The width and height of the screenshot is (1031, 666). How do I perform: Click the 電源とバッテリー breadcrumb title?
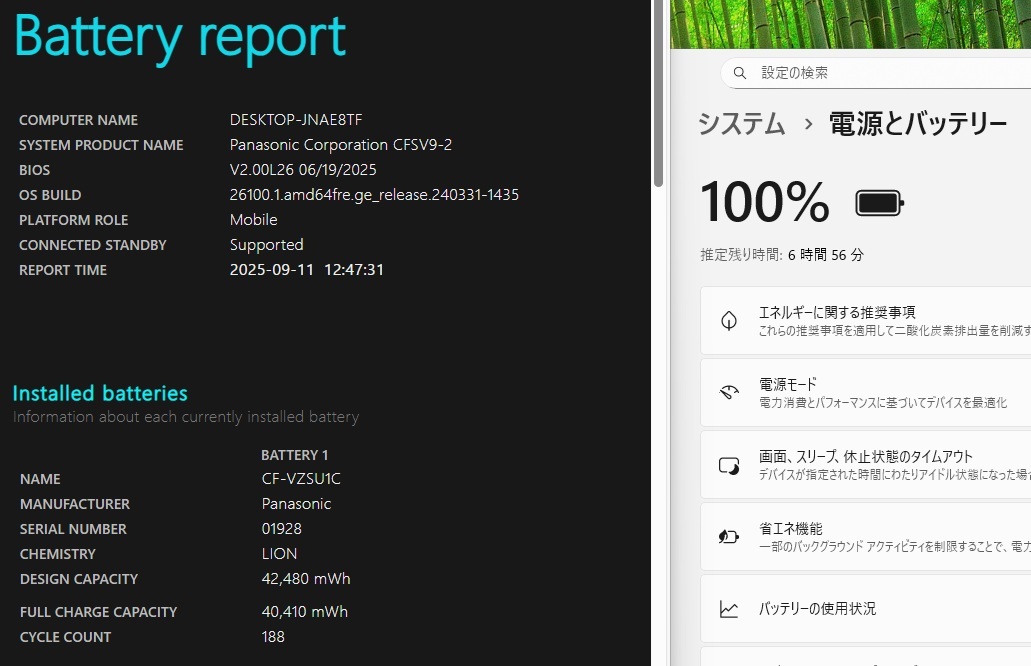(918, 124)
